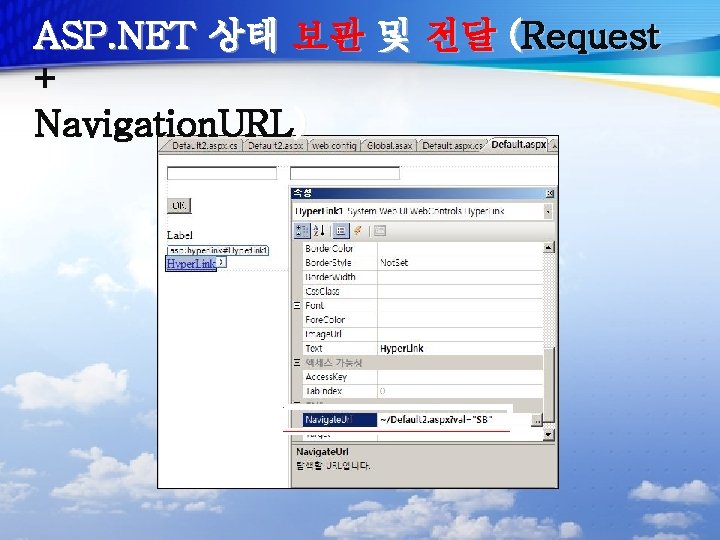Click the first empty textbox in designer
The width and height of the screenshot is (720, 540).
(222, 174)
